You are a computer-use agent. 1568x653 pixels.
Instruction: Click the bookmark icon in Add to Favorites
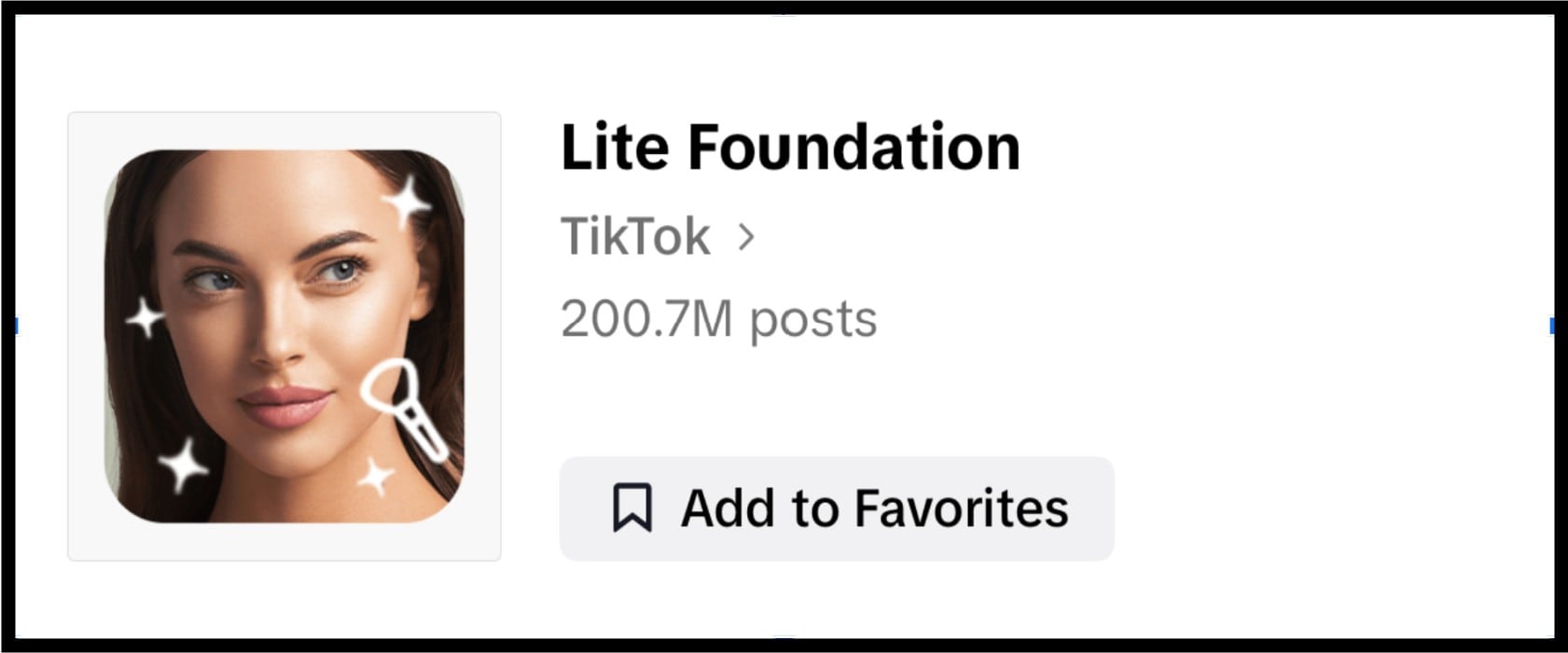tap(634, 508)
